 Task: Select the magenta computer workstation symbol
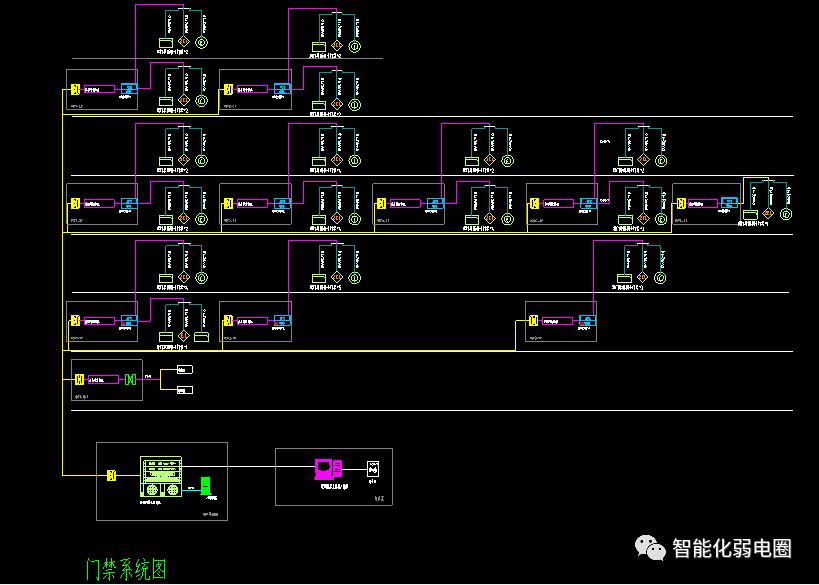[329, 469]
